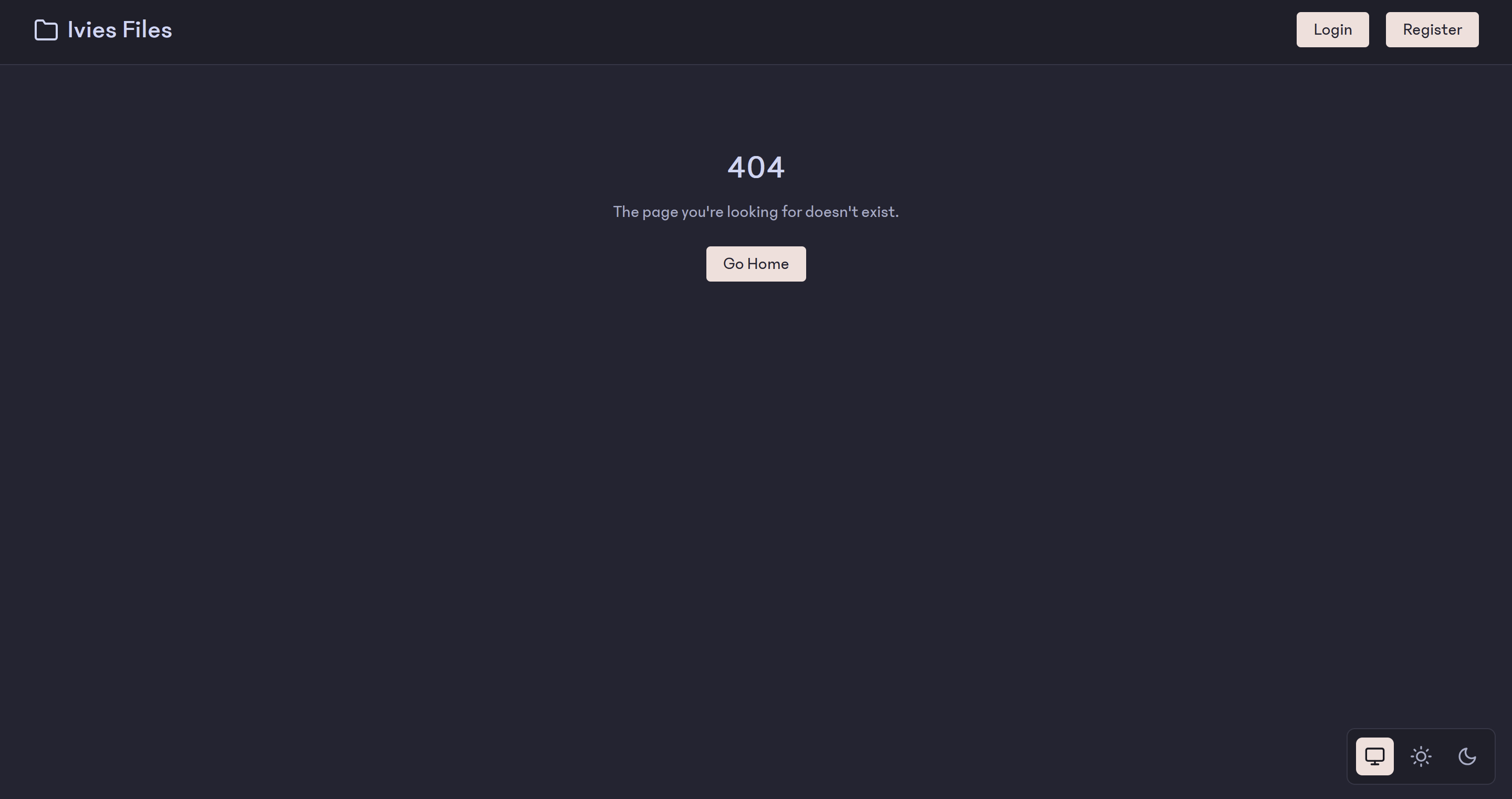This screenshot has height=799, width=1512.
Task: Click the folder logo icon in header
Action: [46, 30]
